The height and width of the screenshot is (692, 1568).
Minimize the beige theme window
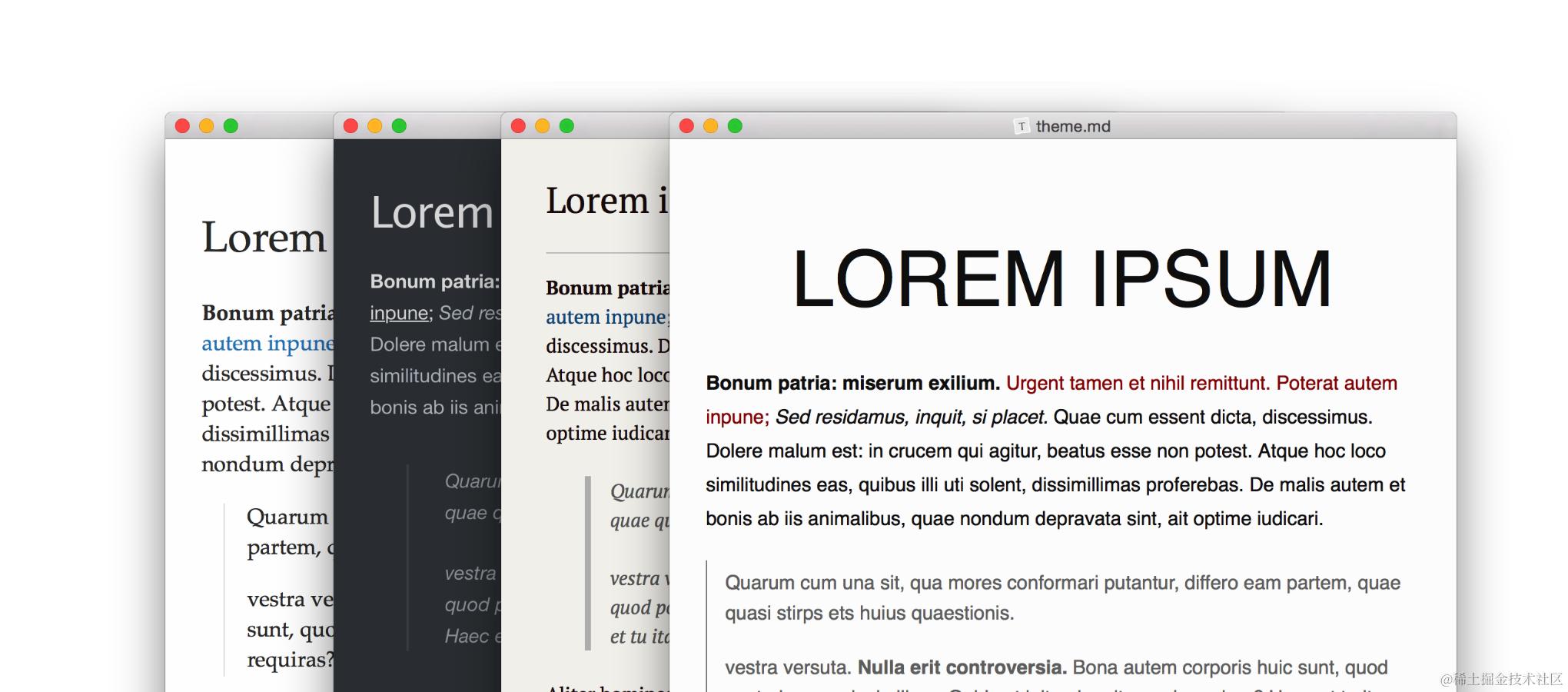pos(543,126)
